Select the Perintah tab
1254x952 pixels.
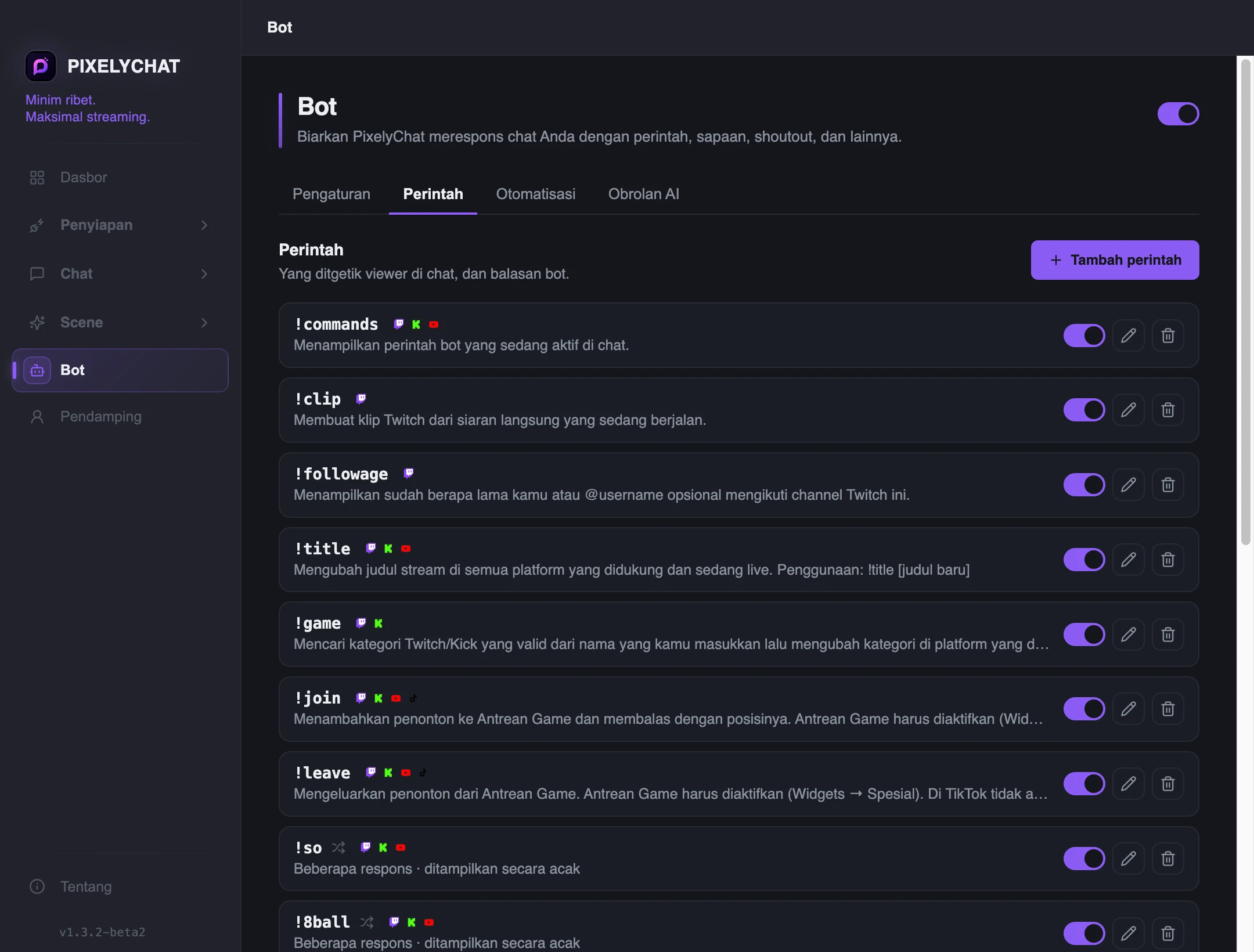click(433, 194)
